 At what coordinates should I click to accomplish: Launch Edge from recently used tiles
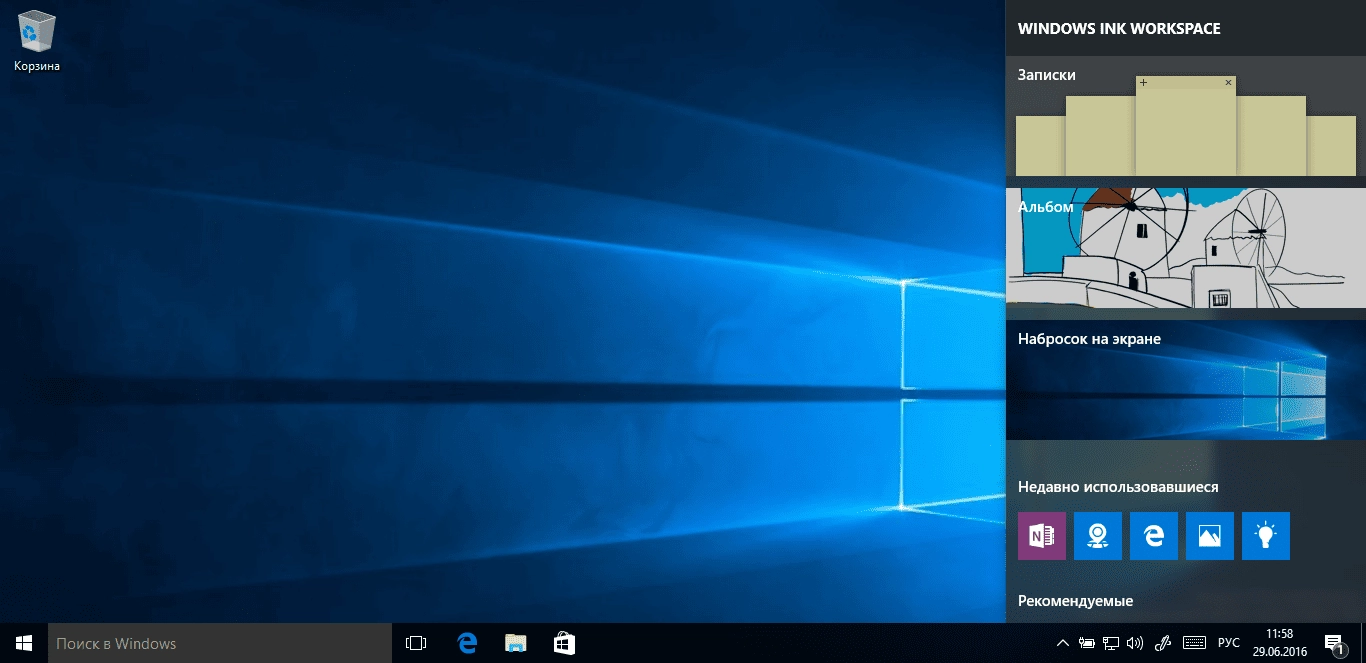tap(1154, 536)
